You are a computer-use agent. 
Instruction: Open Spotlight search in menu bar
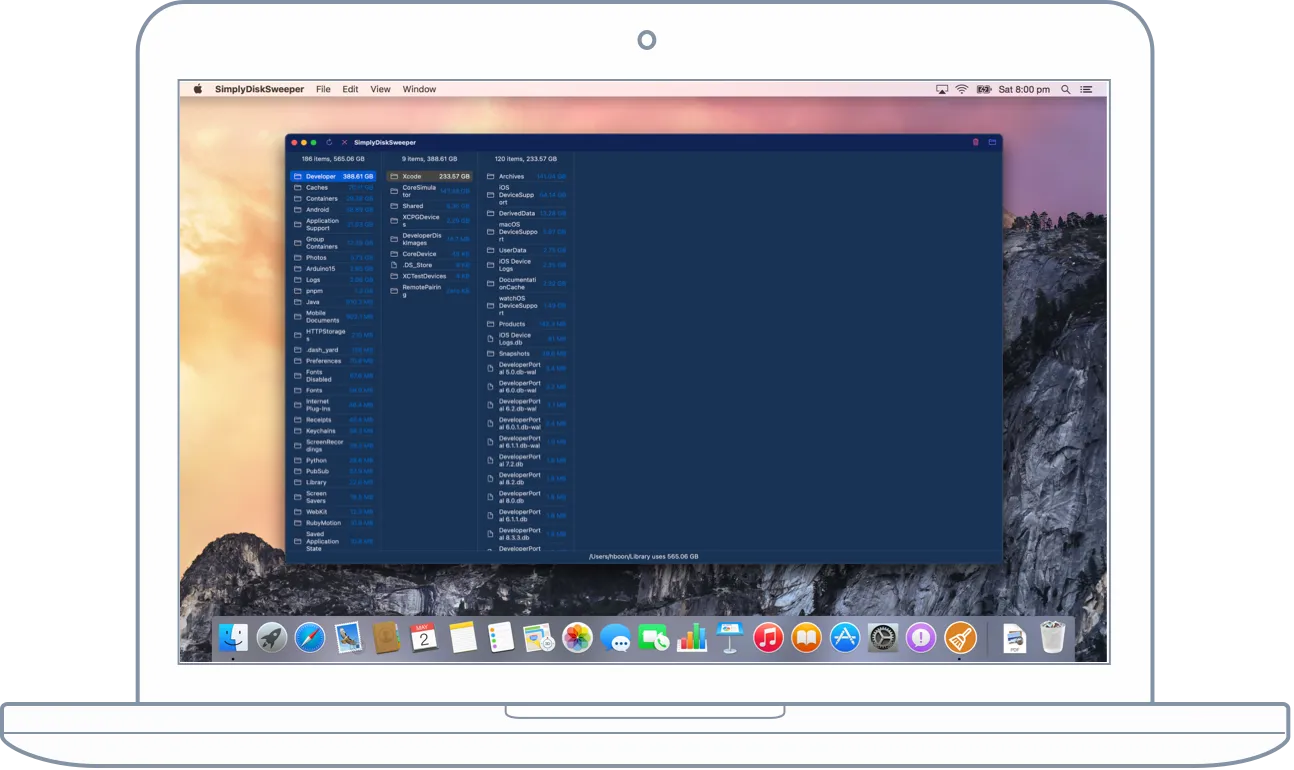[x=1065, y=89]
